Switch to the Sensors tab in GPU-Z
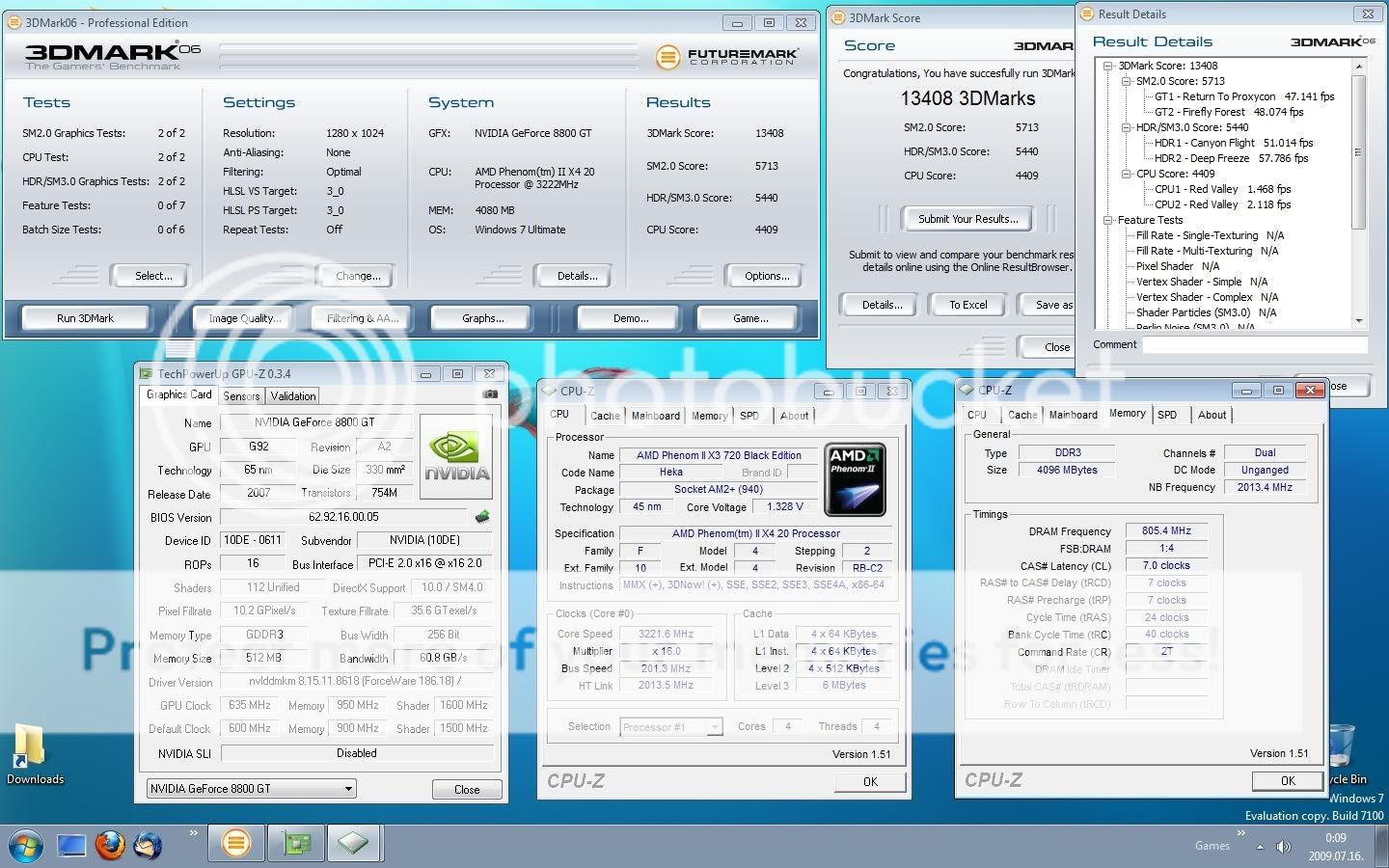Screen dimensions: 1389x868 (x=241, y=396)
